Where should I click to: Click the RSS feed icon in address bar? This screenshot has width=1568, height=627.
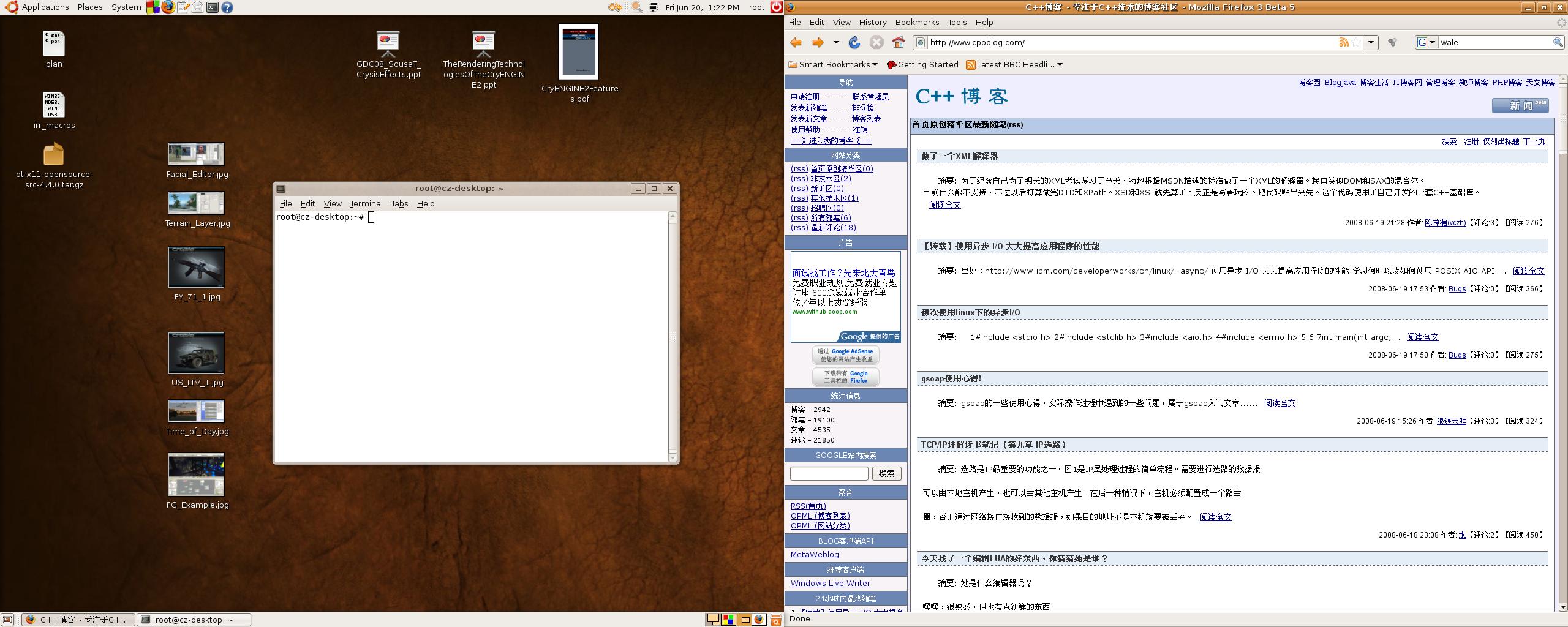(x=1343, y=42)
